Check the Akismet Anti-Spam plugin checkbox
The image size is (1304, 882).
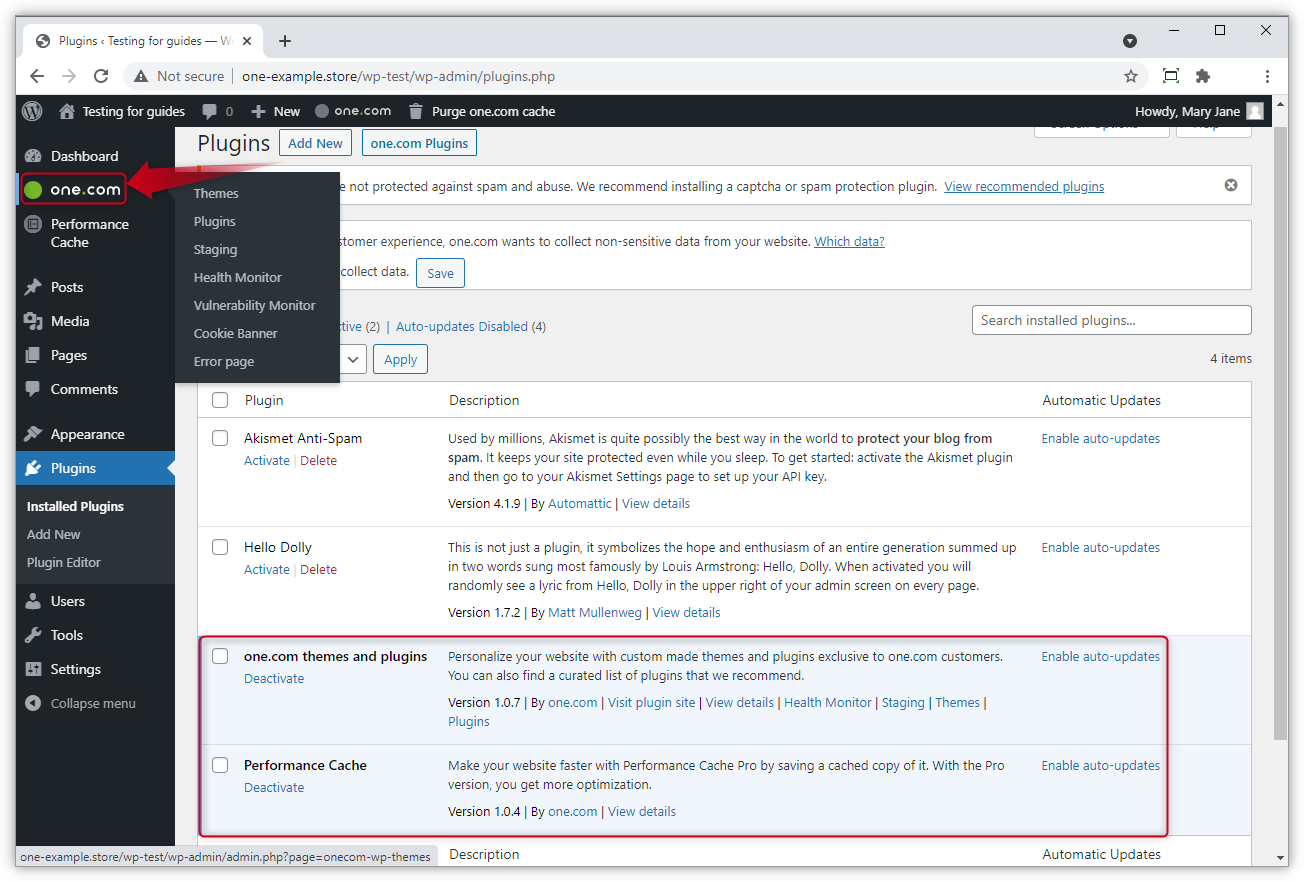click(220, 437)
